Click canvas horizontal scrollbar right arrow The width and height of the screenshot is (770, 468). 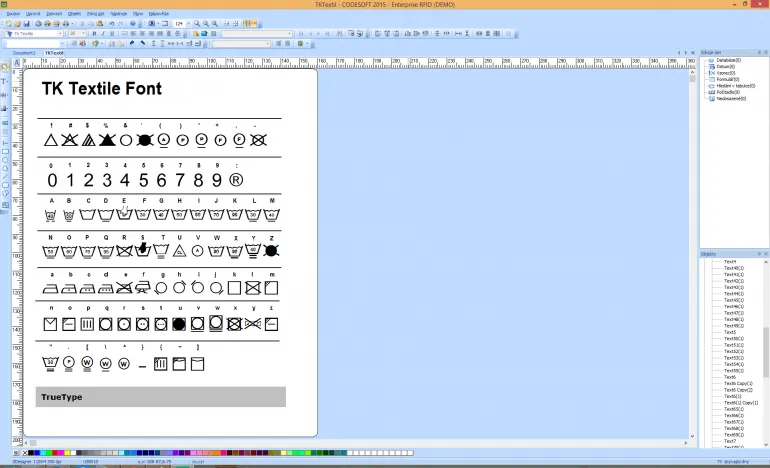[x=686, y=442]
